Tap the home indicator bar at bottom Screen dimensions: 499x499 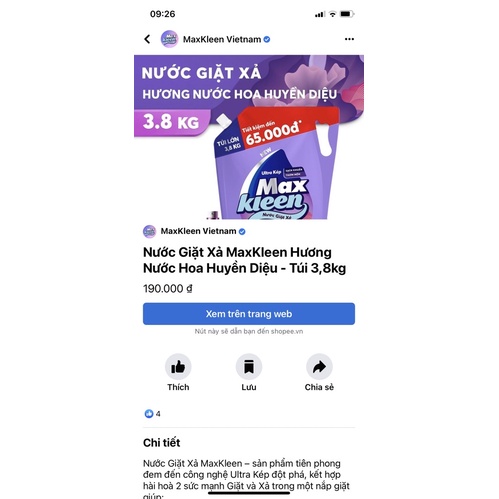click(249, 493)
